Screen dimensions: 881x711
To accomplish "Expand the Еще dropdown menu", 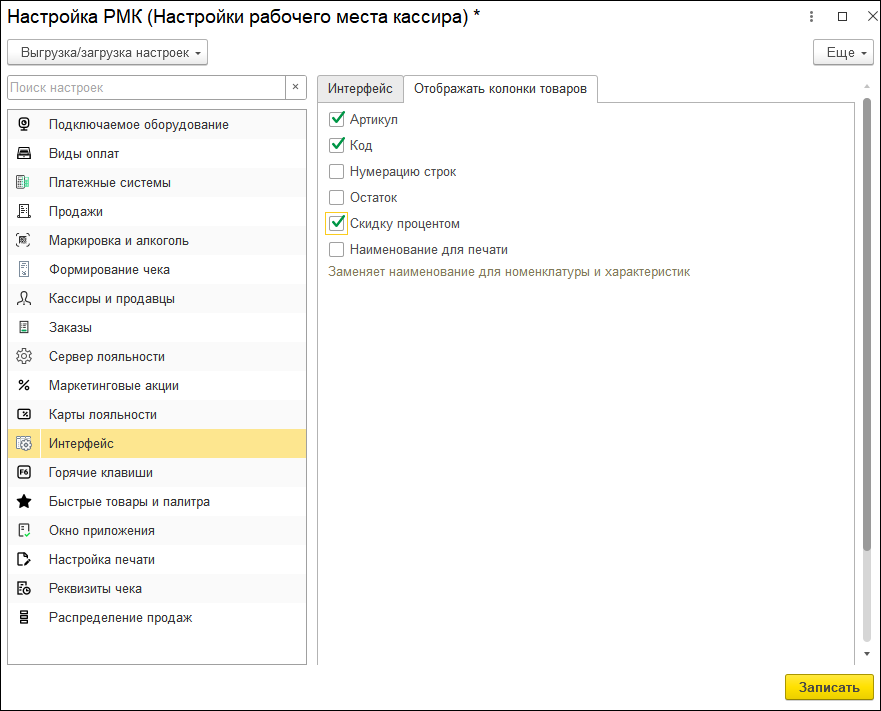I will coord(844,52).
